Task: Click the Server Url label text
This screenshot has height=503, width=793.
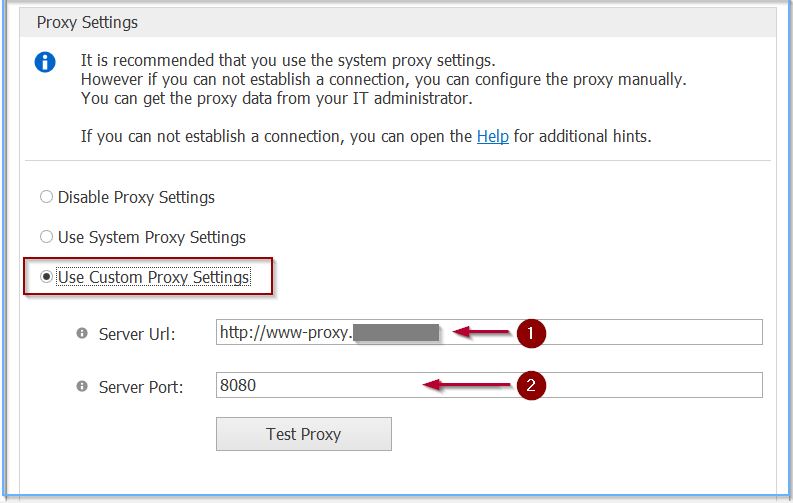Action: point(137,334)
